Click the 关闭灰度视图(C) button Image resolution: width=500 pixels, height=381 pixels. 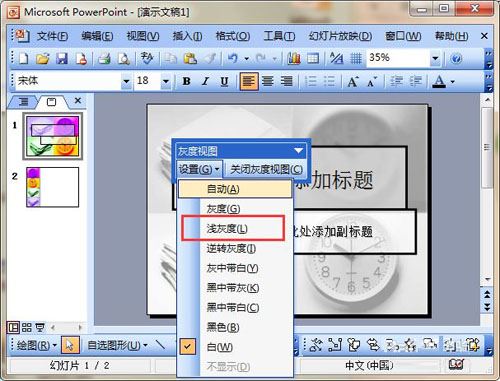[267, 169]
